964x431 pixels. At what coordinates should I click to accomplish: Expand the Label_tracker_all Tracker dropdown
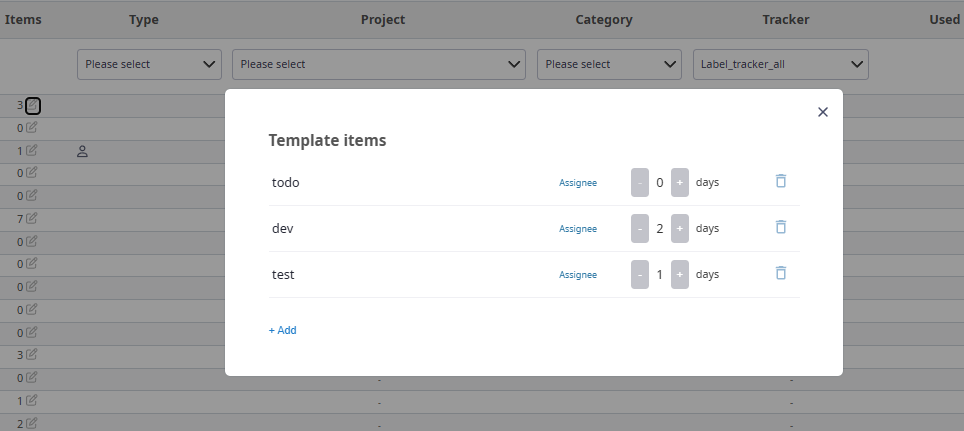tap(780, 64)
